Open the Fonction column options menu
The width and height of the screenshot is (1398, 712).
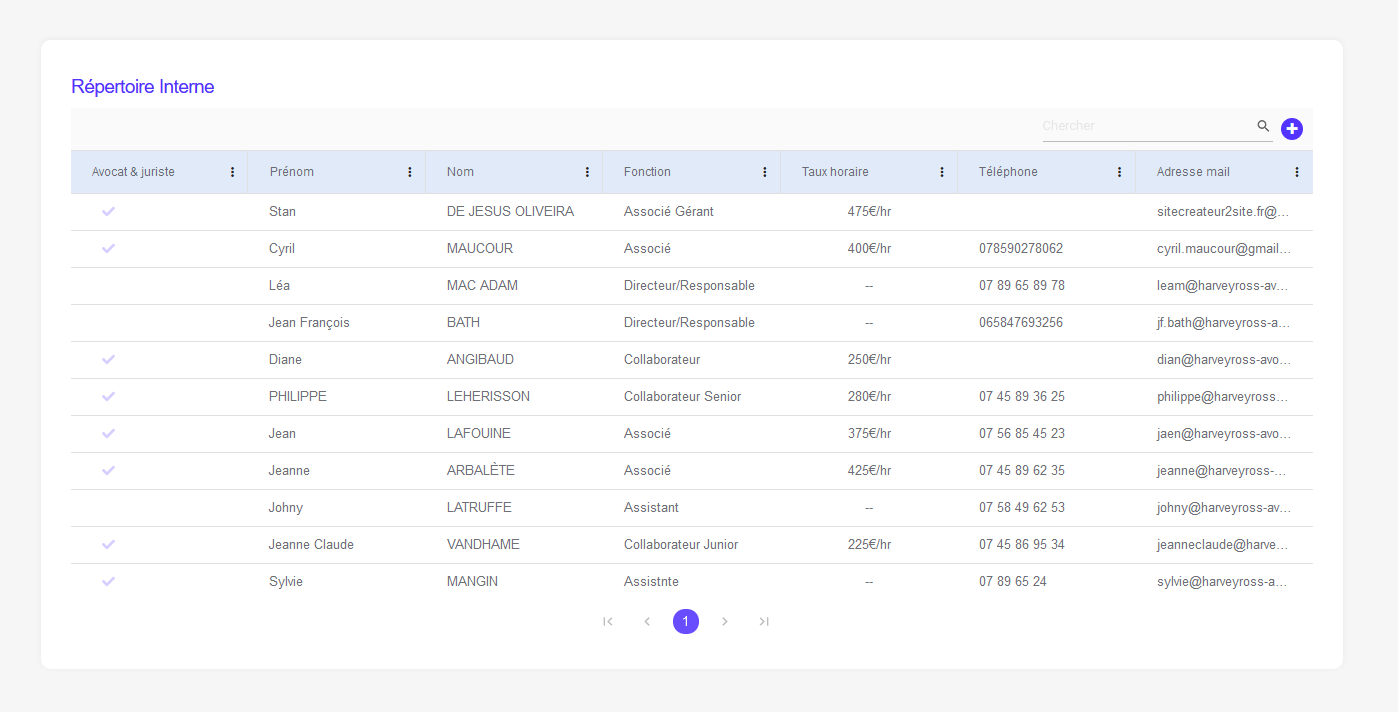(765, 172)
